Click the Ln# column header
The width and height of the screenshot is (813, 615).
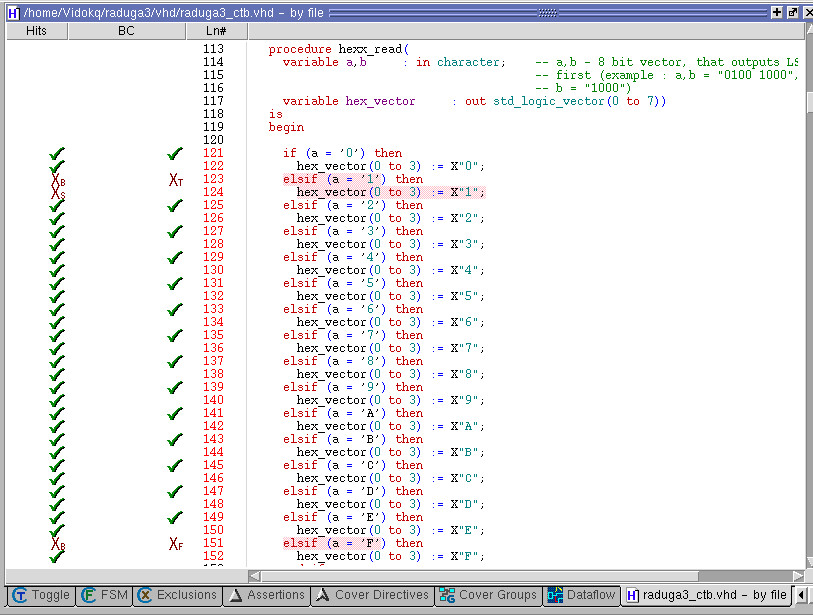pos(216,31)
